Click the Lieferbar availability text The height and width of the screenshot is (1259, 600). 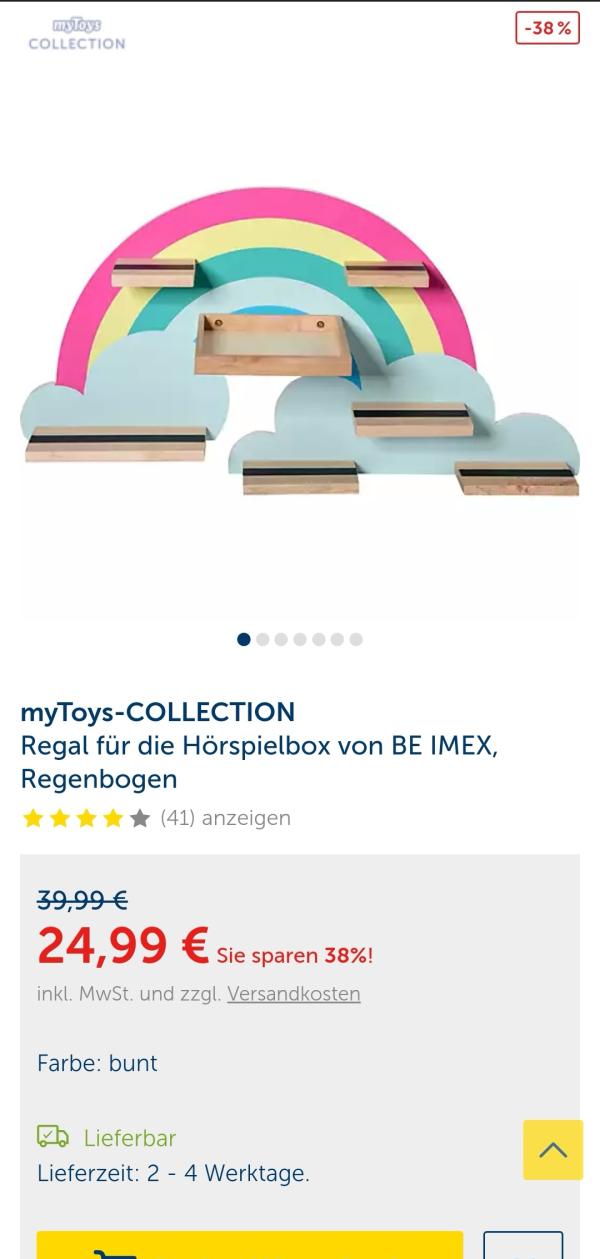coord(130,1138)
